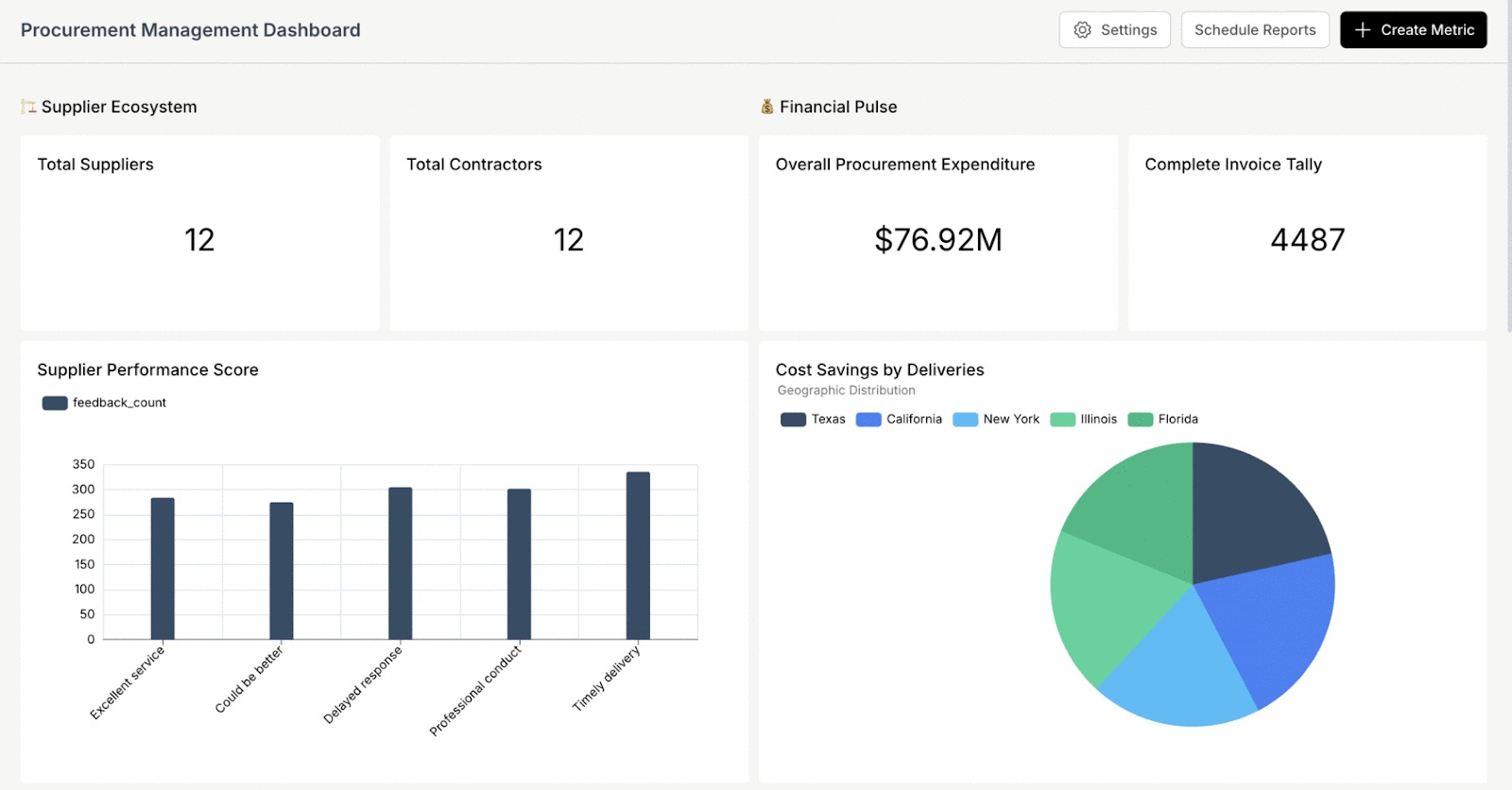Click the Excellent service axis label
Viewport: 1512px width, 790px height.
pyautogui.click(x=128, y=683)
